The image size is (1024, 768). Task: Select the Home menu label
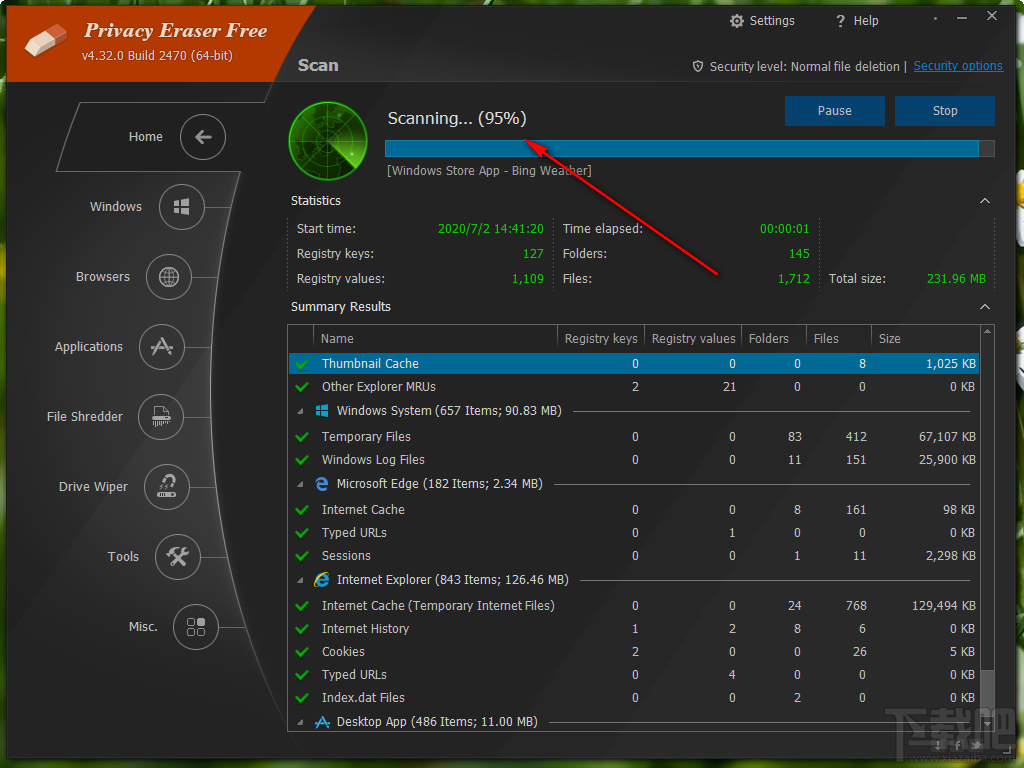pyautogui.click(x=146, y=136)
